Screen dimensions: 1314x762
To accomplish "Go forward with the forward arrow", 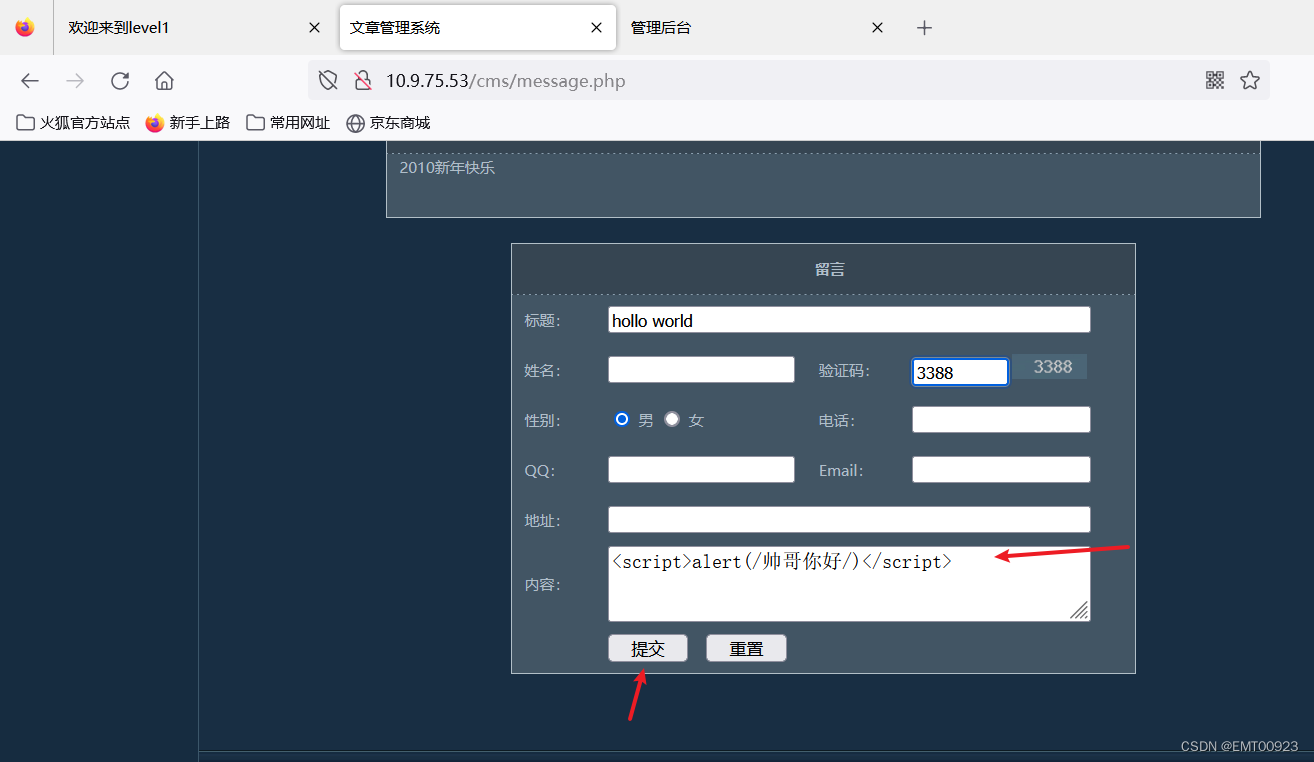I will pyautogui.click(x=75, y=81).
